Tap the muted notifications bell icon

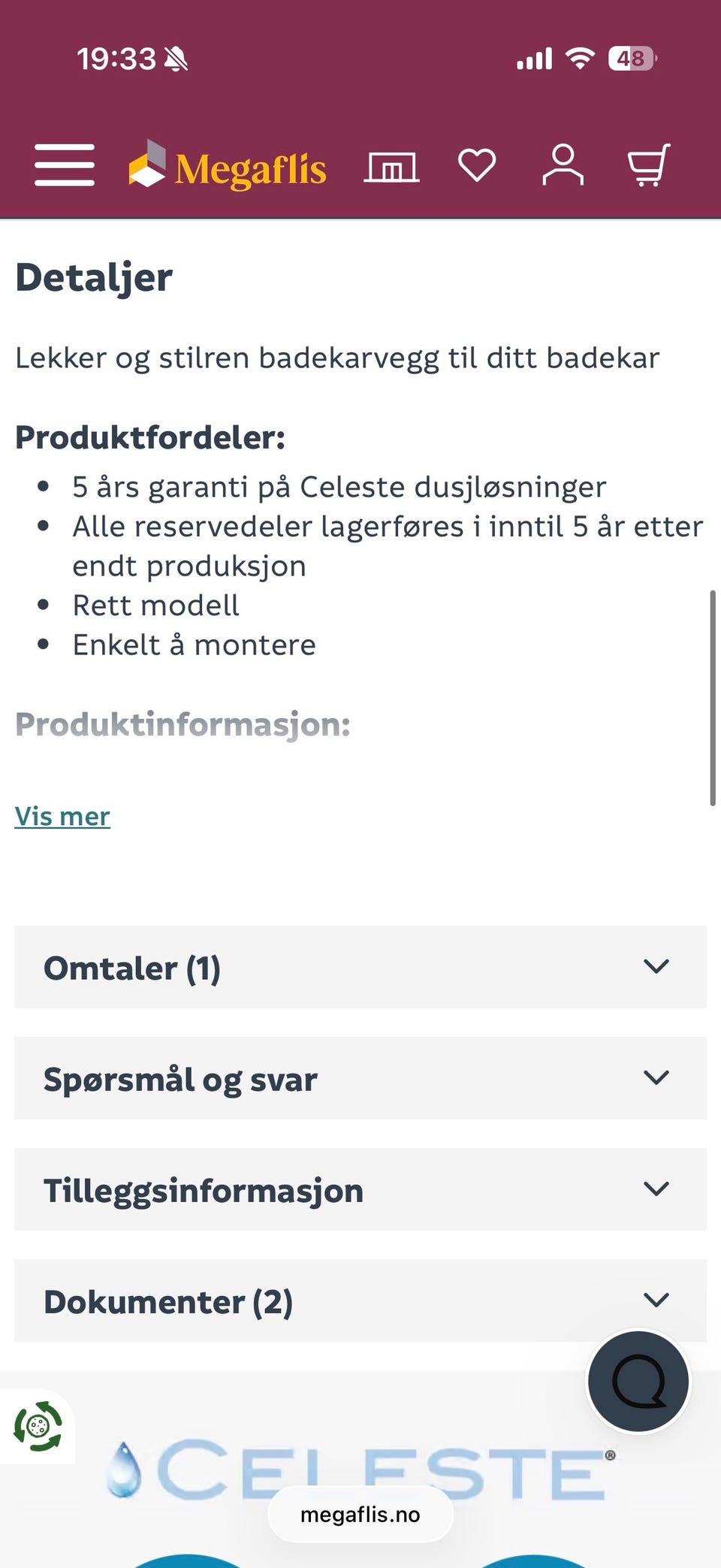(175, 58)
